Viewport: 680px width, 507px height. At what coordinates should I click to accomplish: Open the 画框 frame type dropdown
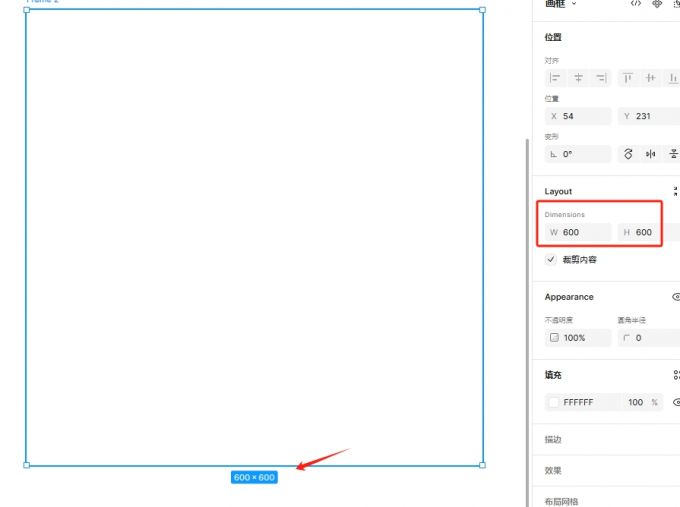coord(561,3)
